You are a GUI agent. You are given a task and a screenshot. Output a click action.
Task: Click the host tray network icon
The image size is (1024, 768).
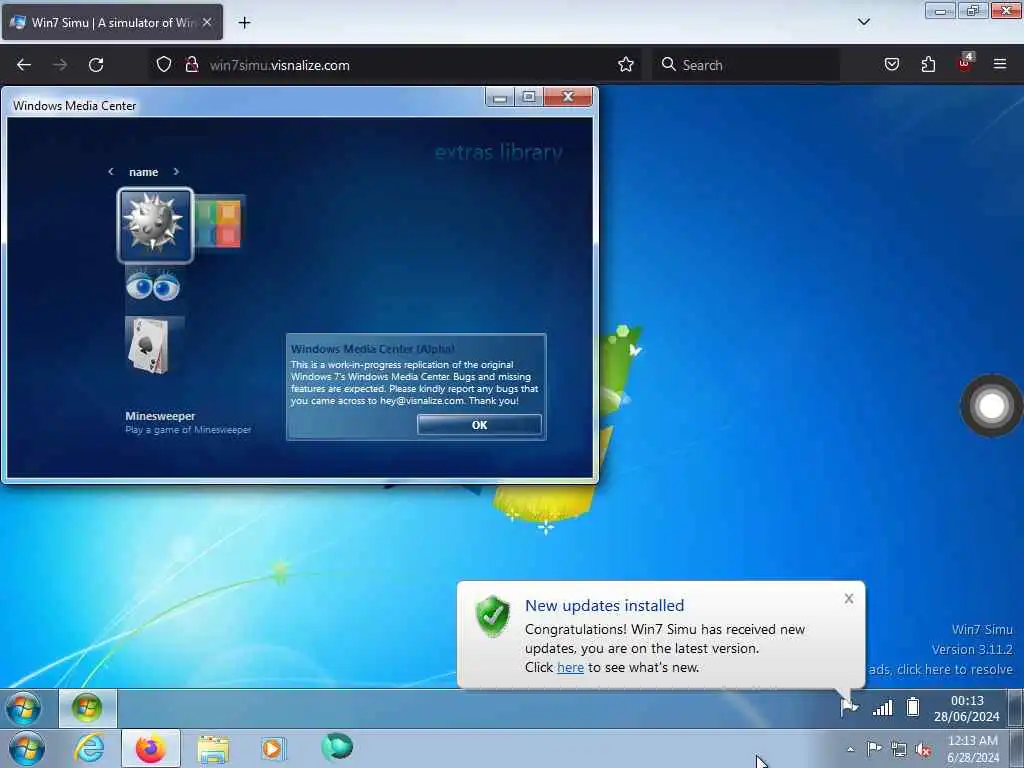[x=899, y=750]
